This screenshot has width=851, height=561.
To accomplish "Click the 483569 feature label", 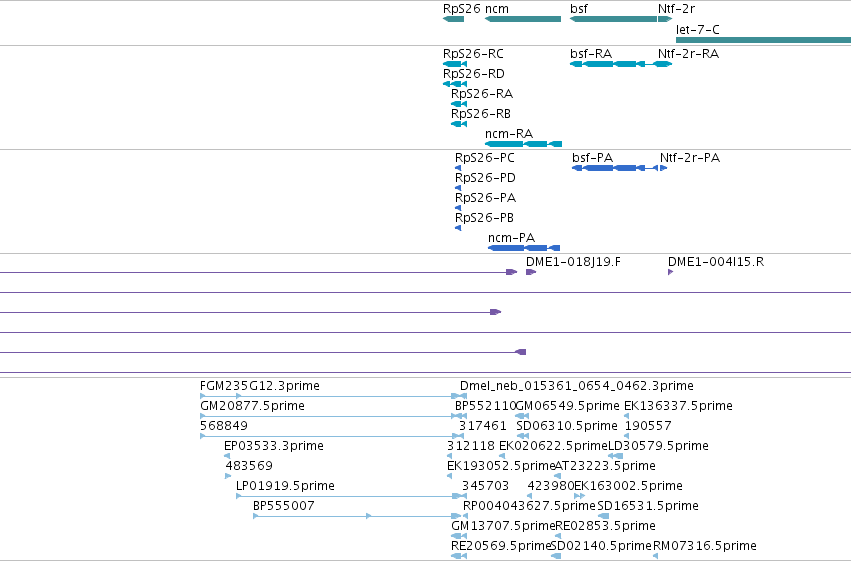I will point(249,466).
